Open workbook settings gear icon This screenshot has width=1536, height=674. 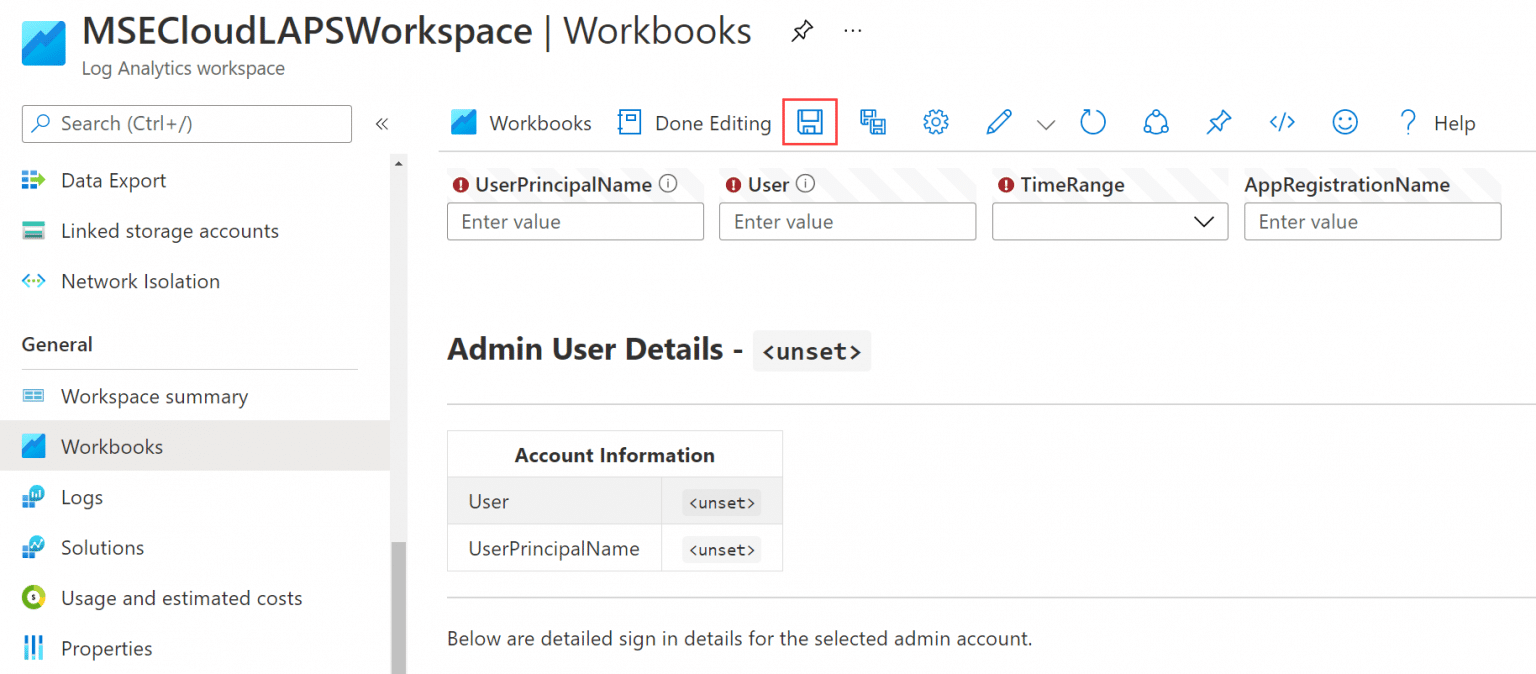pos(935,122)
